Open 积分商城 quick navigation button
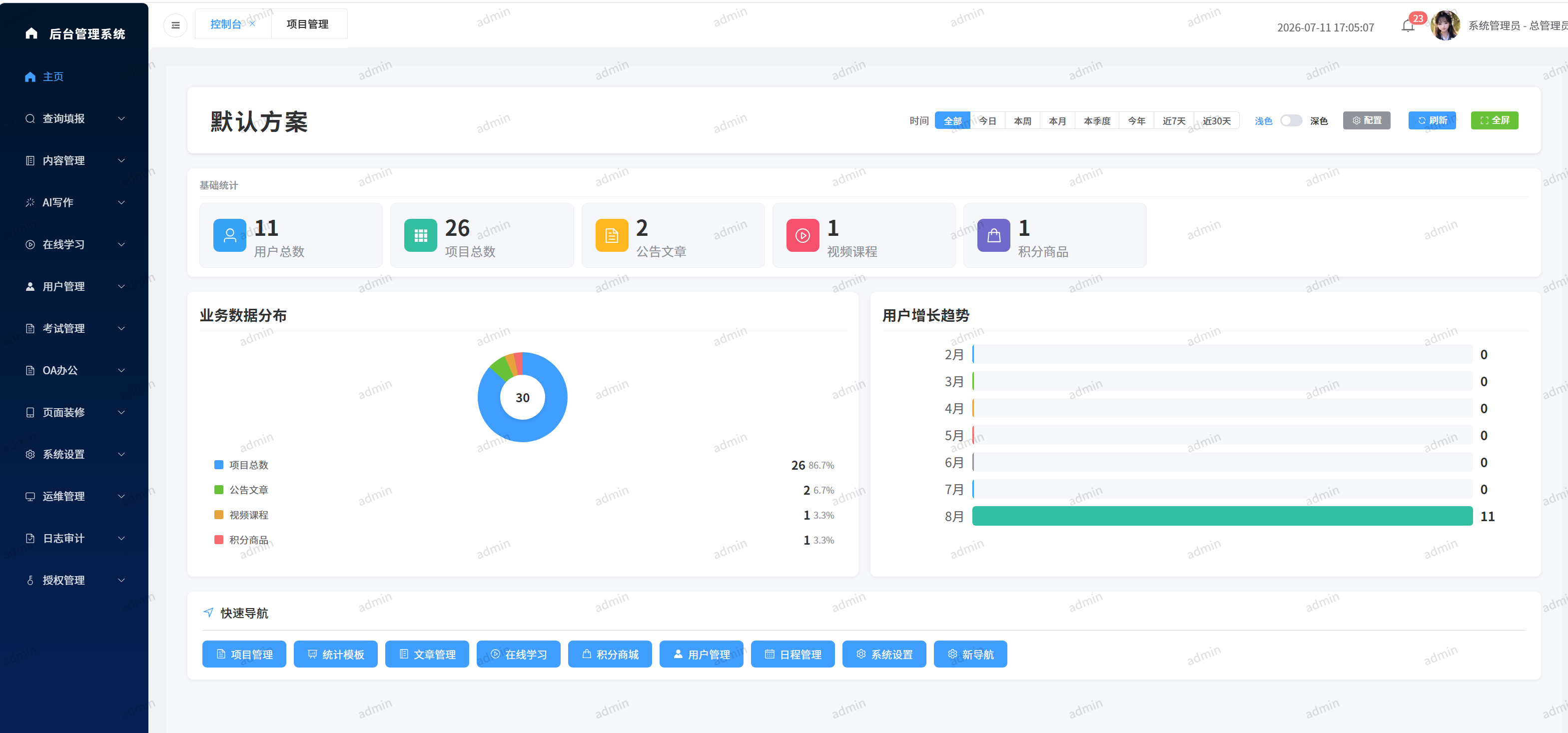 [610, 655]
